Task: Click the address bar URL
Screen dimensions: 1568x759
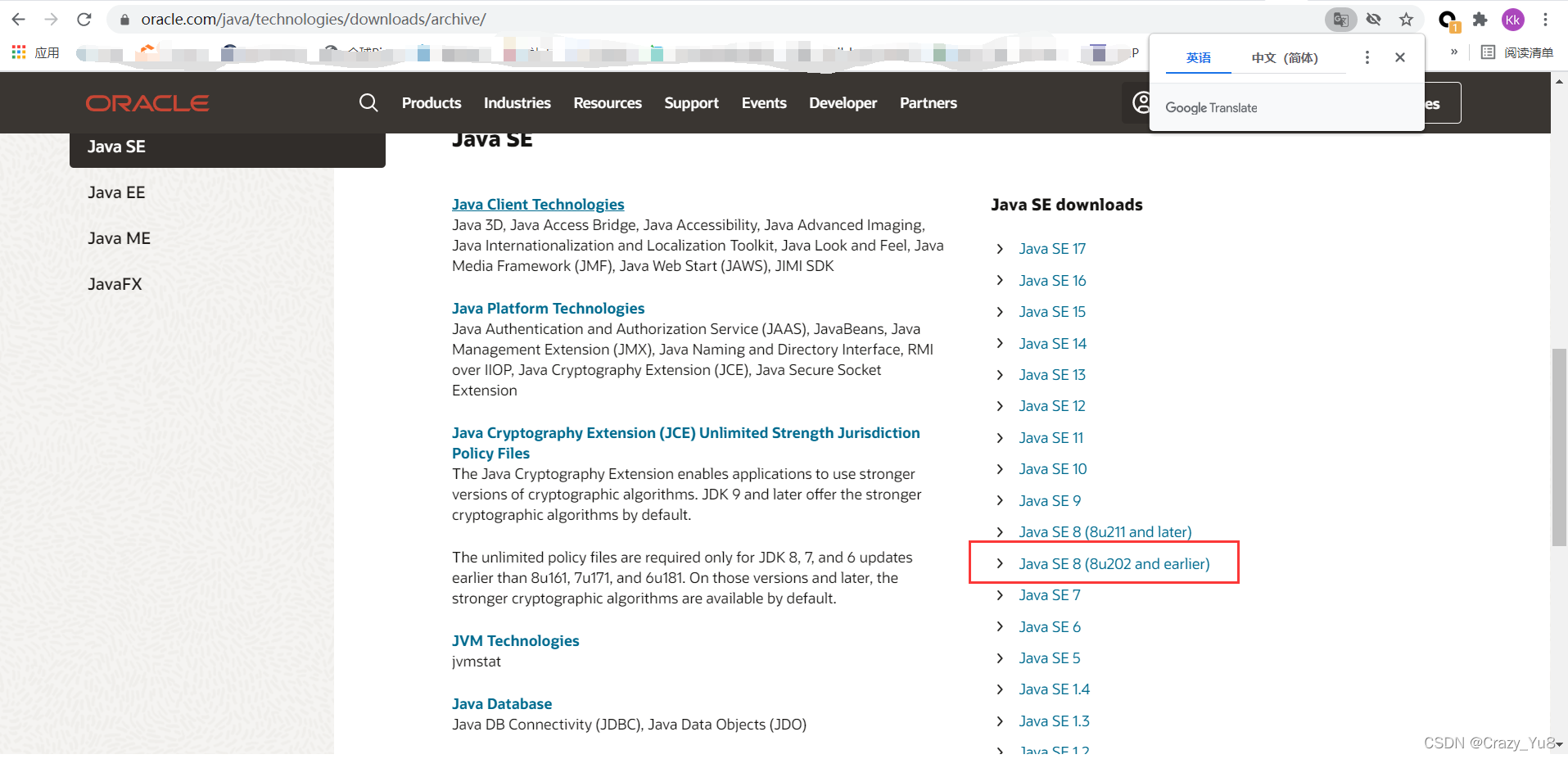Action: (x=314, y=19)
